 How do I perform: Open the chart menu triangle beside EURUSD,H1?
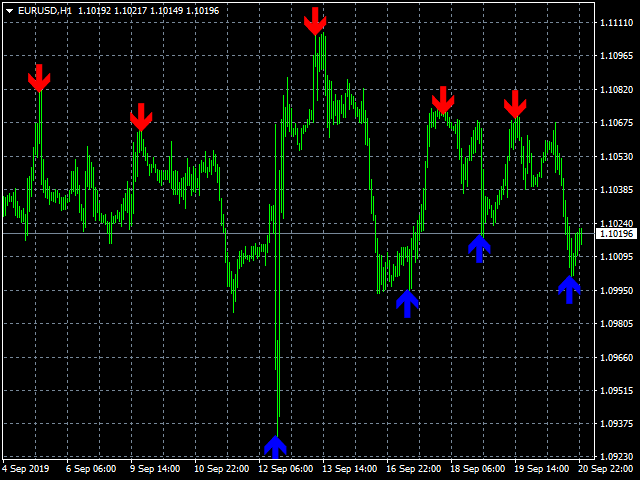pos(9,11)
